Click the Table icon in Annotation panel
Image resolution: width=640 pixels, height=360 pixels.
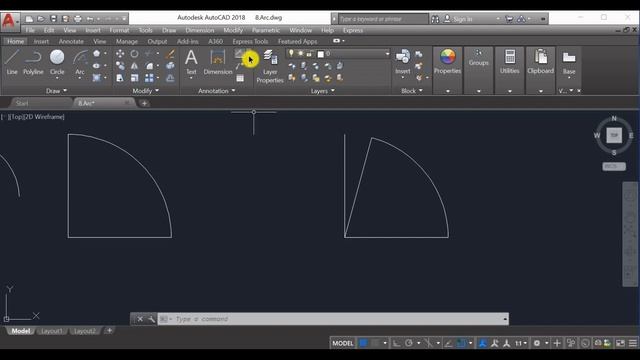pos(240,78)
